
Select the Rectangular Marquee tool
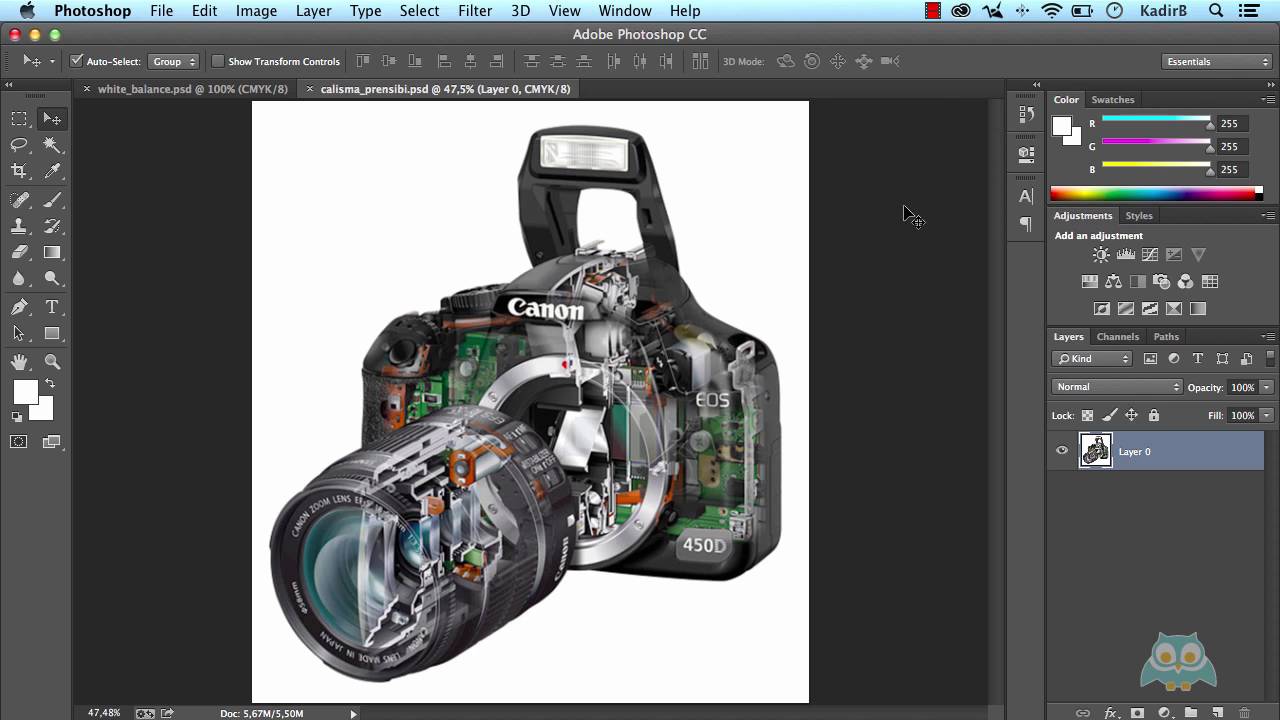pyautogui.click(x=19, y=119)
